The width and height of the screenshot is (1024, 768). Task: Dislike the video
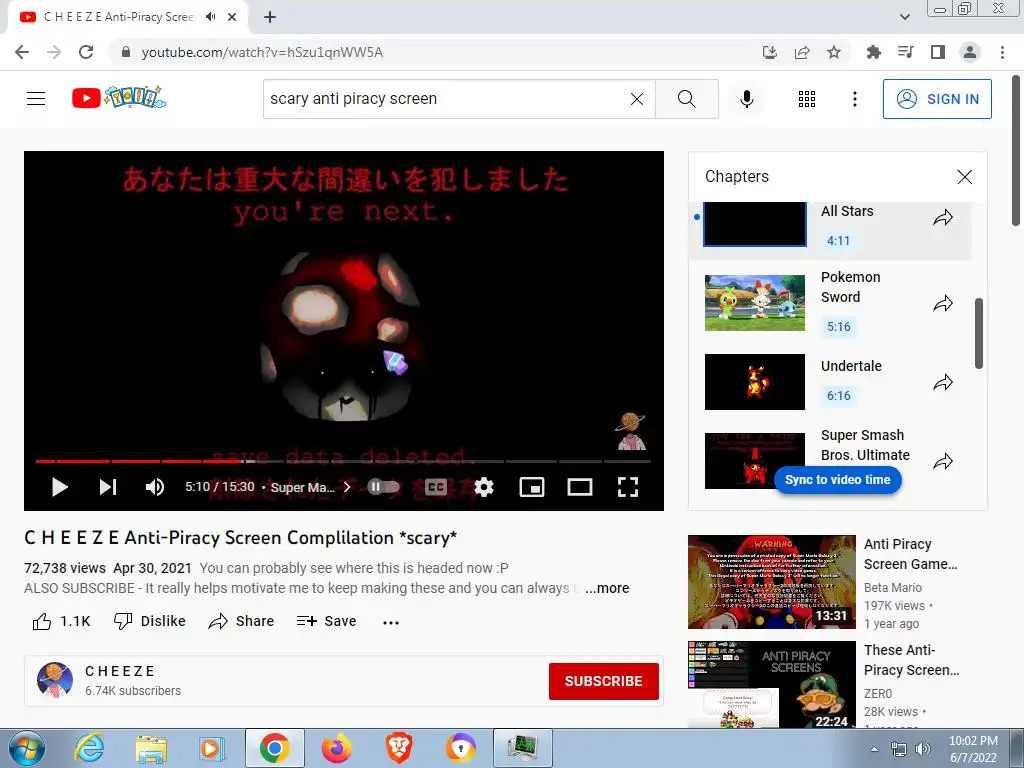point(150,621)
